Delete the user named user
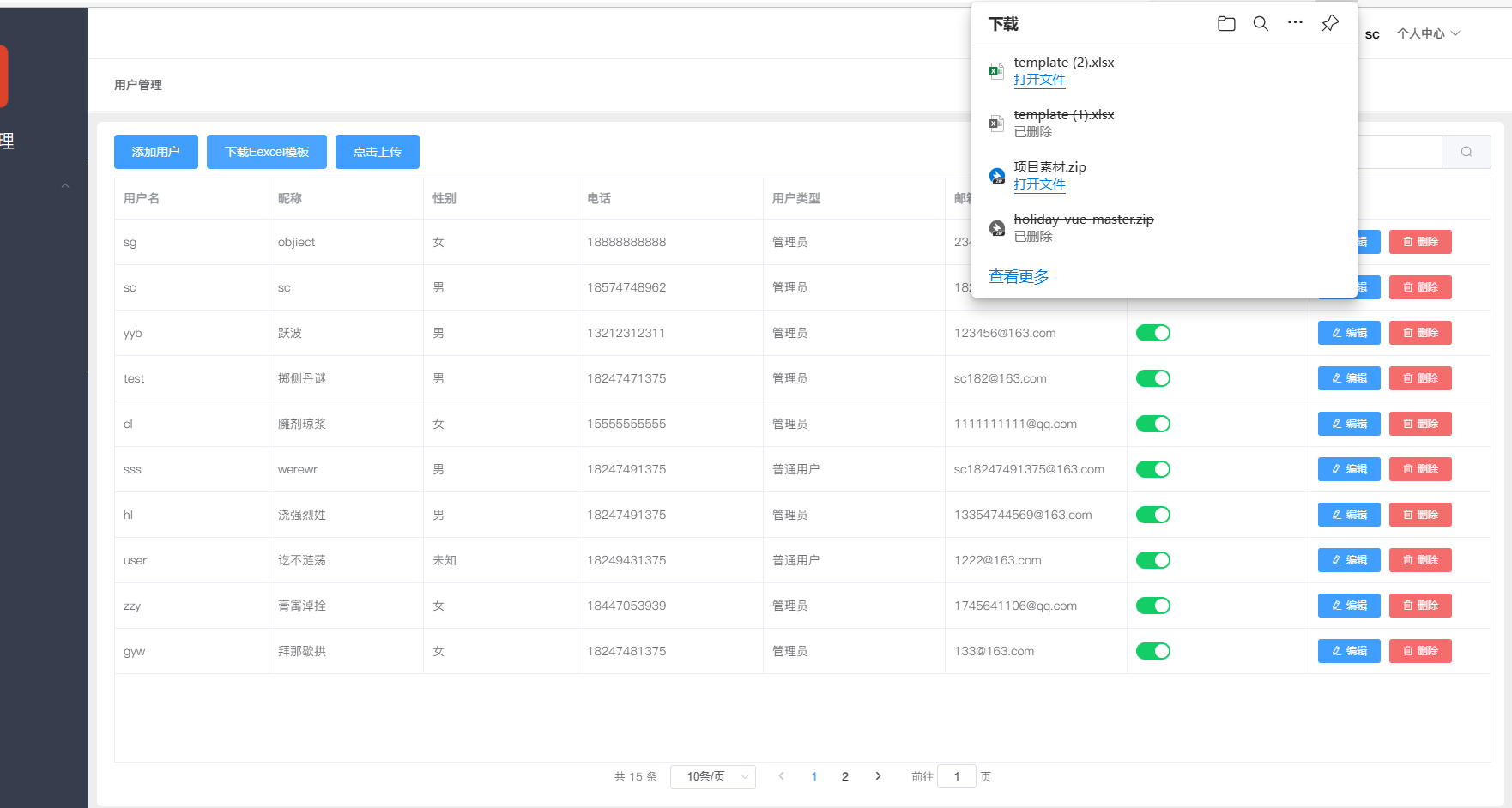This screenshot has width=1512, height=808. [1420, 560]
